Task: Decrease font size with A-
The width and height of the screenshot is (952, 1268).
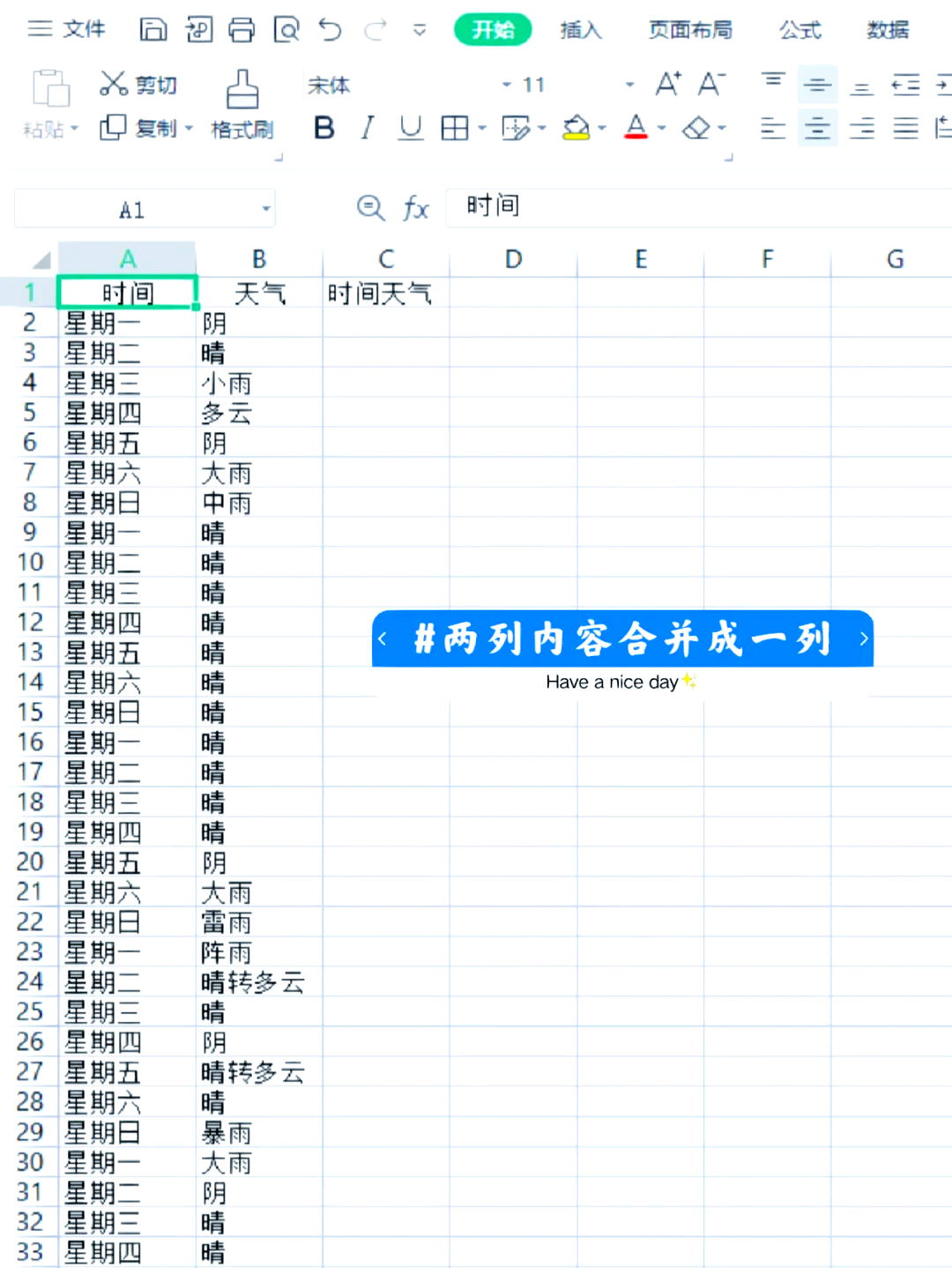Action: click(x=711, y=84)
